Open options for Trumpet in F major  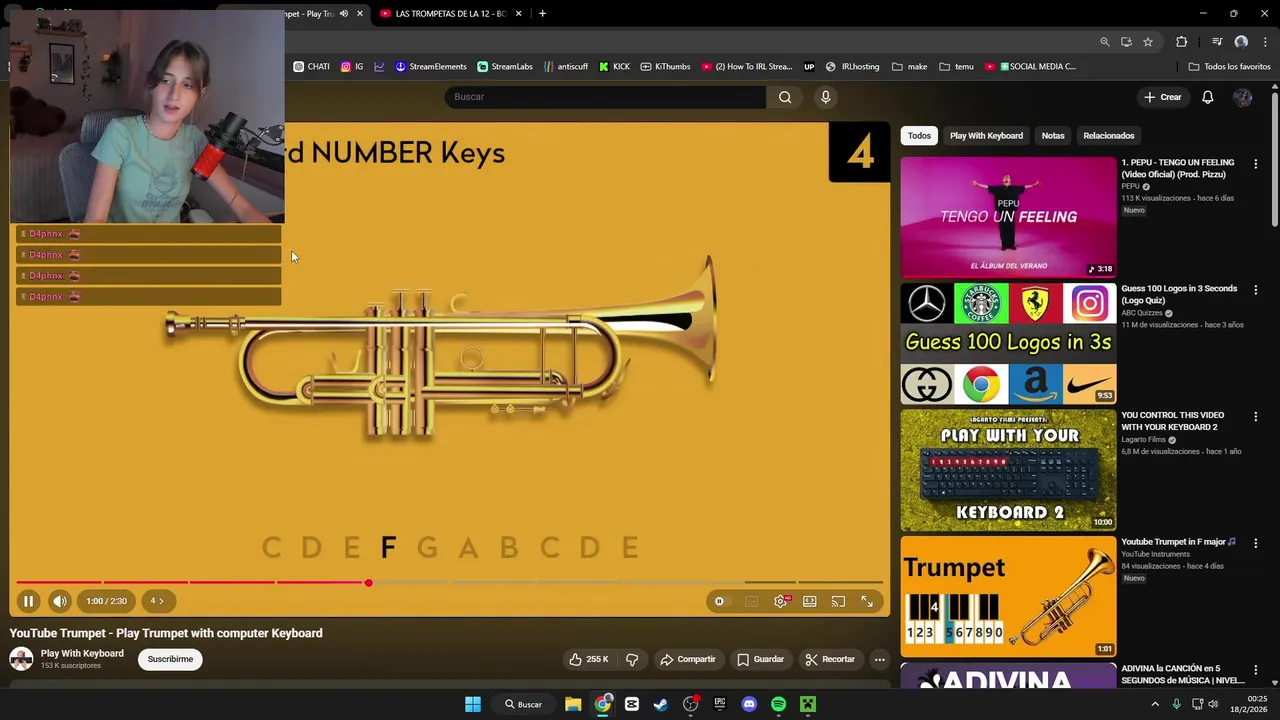(1256, 543)
